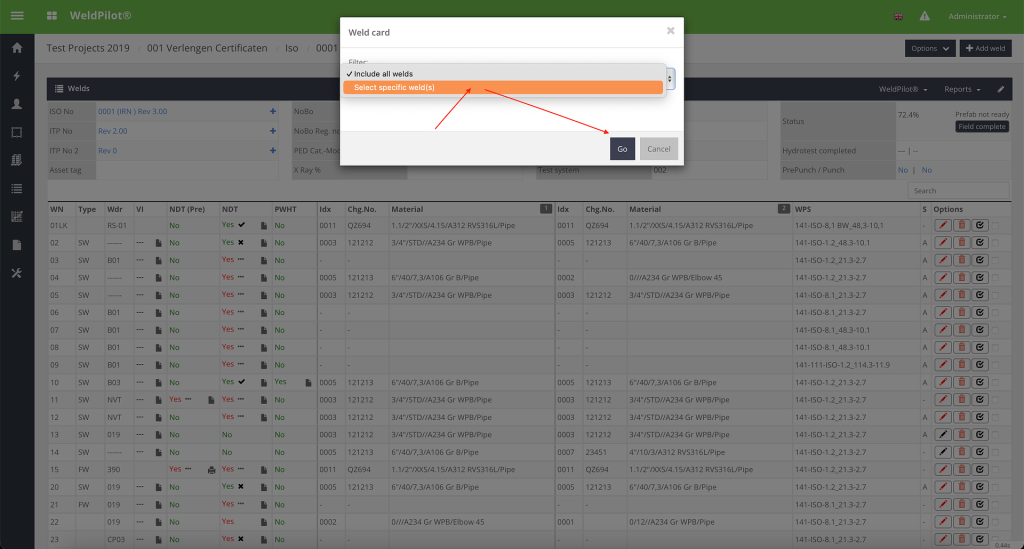Screen dimensions: 1024x549
Task: Open the Administrator account dropdown
Action: click(977, 17)
